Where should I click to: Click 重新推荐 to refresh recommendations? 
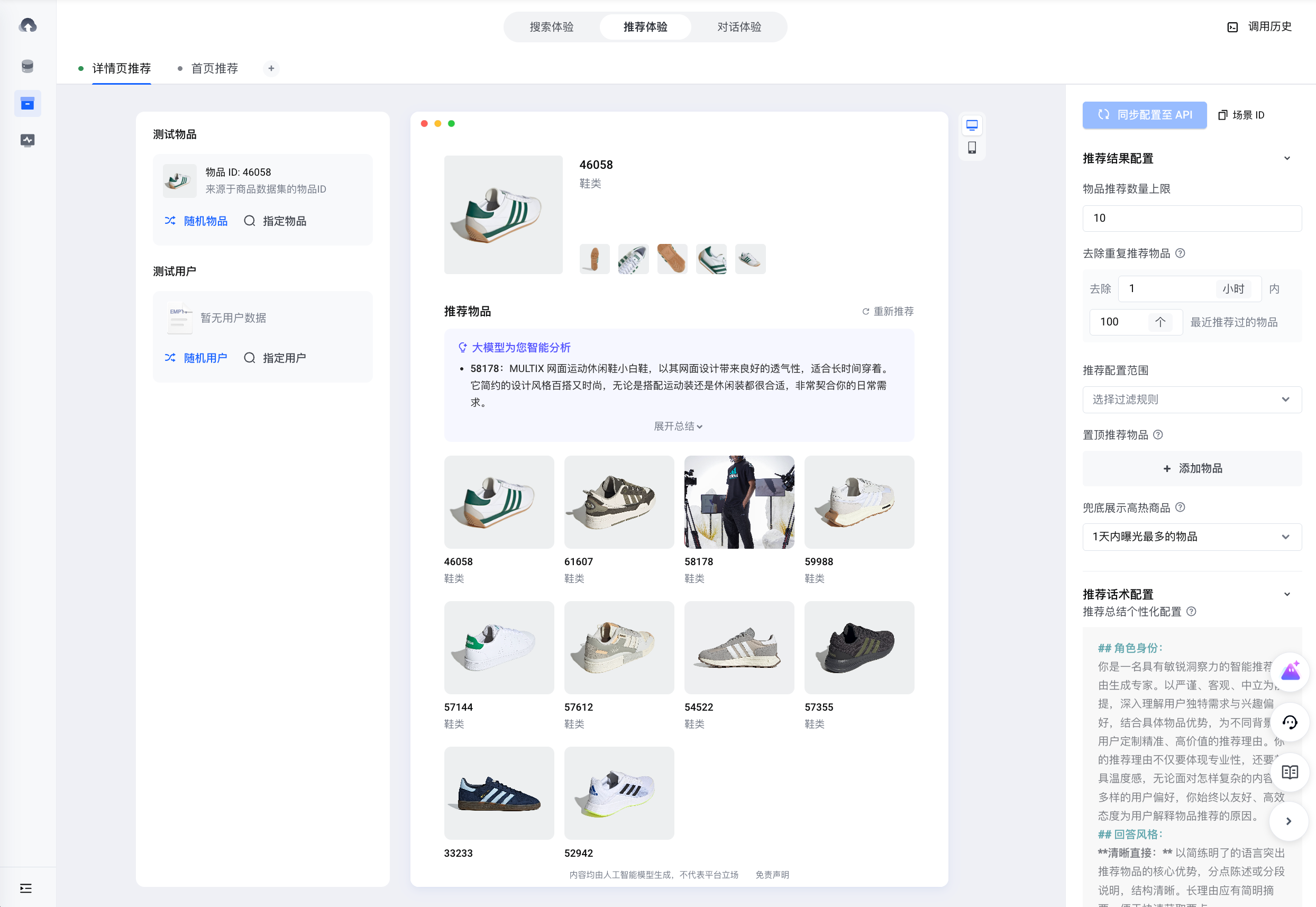888,312
